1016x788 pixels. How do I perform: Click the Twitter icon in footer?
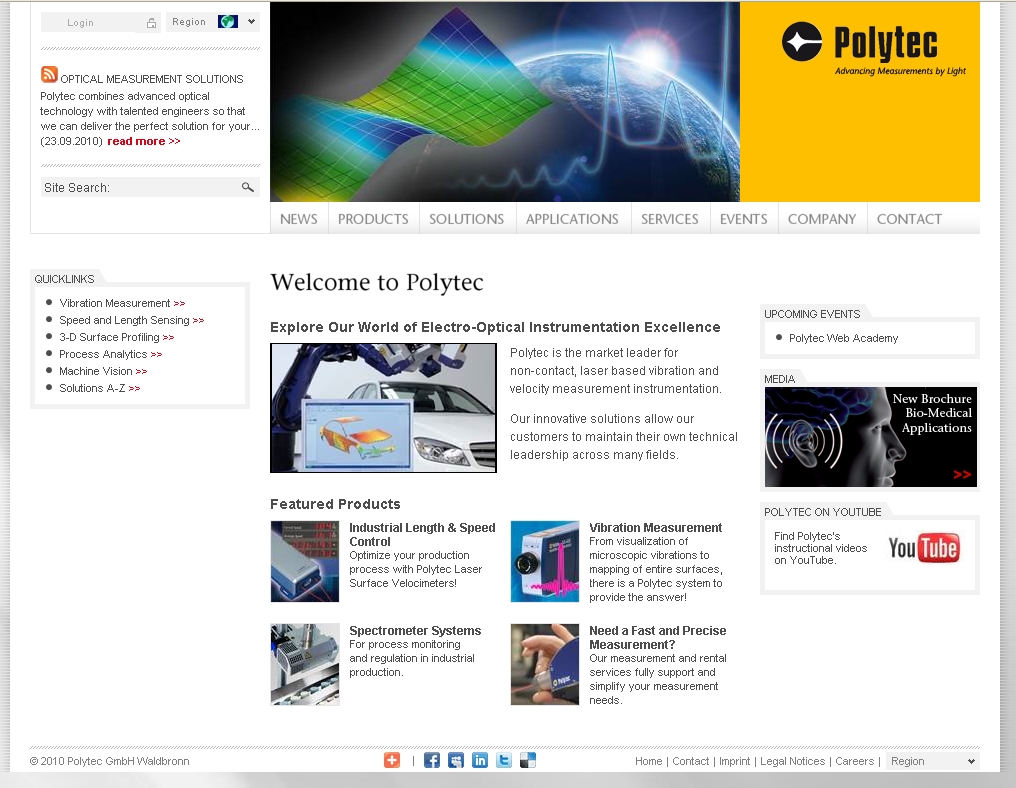click(504, 760)
